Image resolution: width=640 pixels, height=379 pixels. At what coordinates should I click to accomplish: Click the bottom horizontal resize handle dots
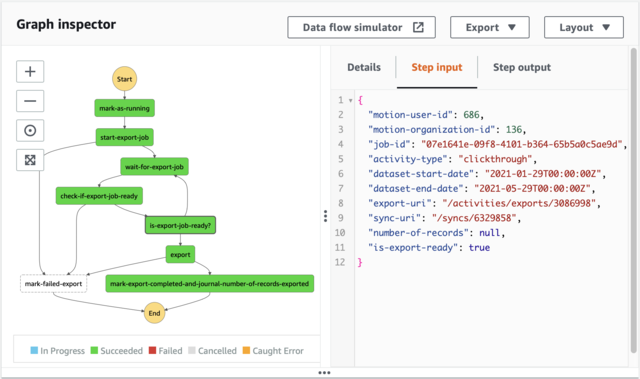coord(324,372)
